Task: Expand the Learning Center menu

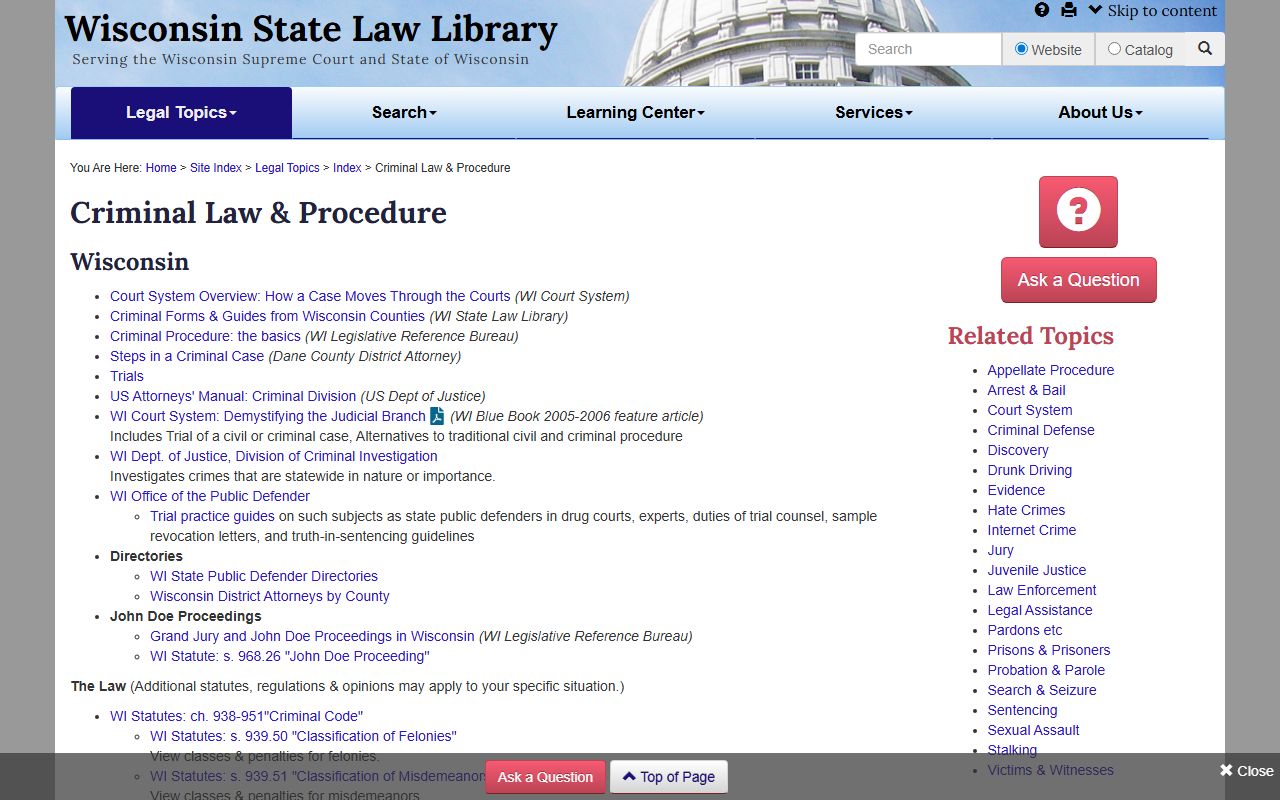Action: [x=635, y=113]
